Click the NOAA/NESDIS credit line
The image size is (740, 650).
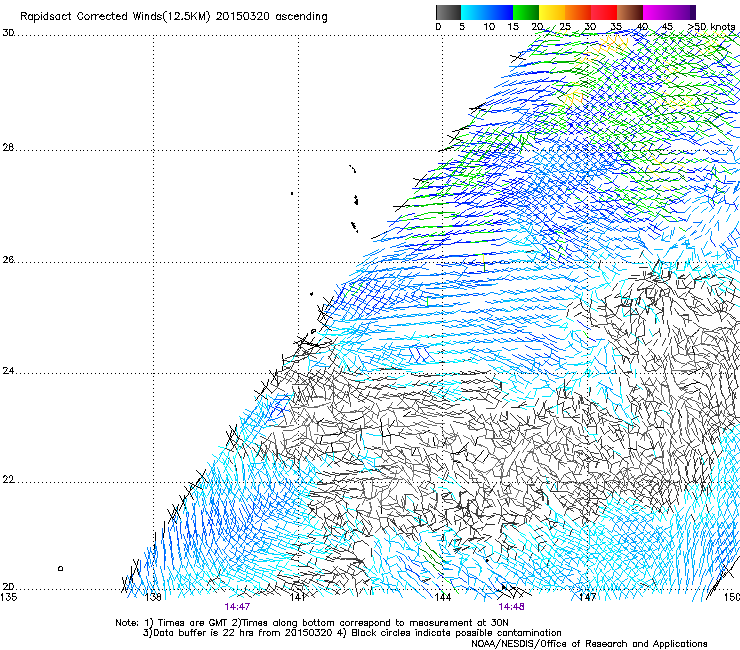[589, 644]
